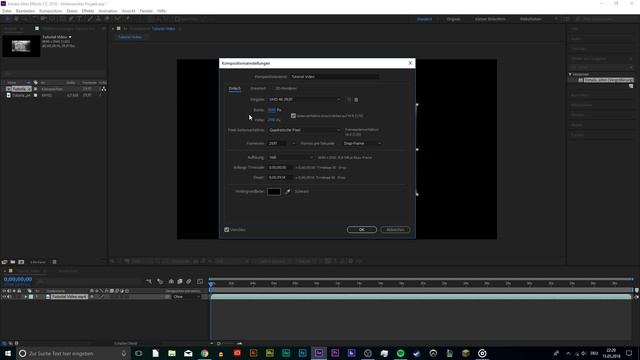Pick background color with the eyedropper

pyautogui.click(x=288, y=191)
